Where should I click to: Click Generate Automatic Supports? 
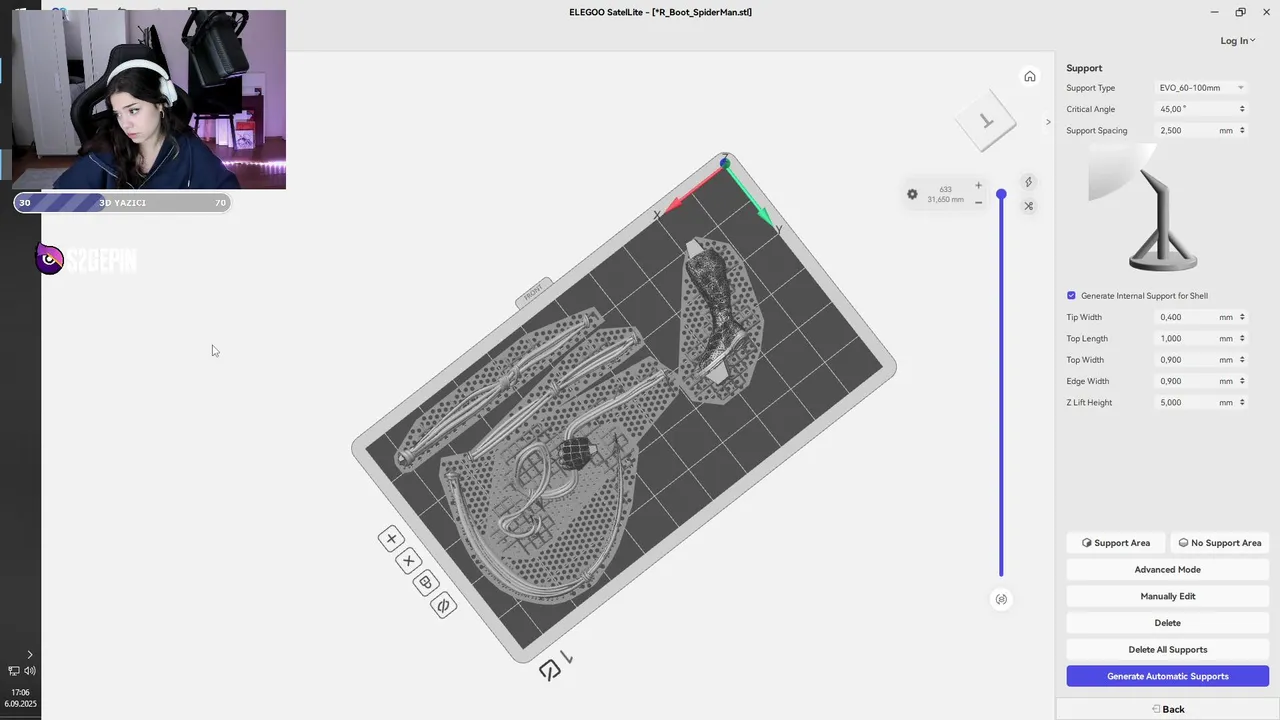[1167, 676]
